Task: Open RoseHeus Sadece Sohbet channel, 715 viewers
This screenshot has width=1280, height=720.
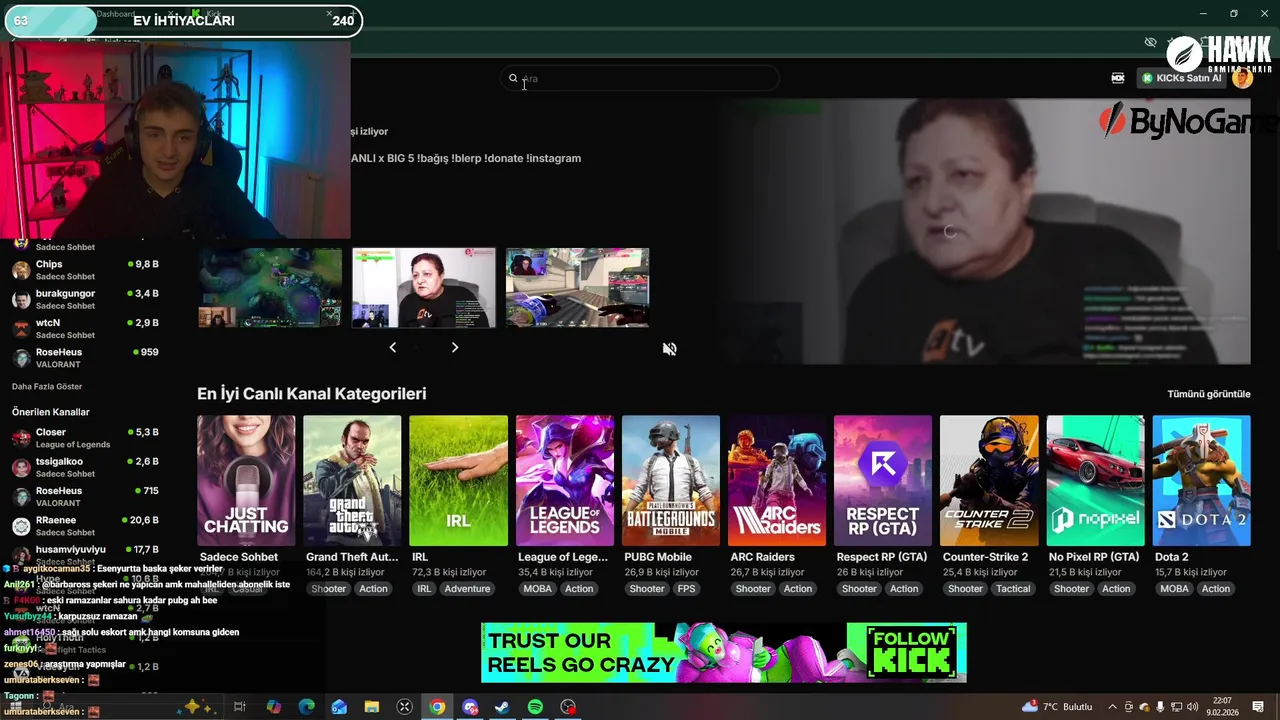Action: [85, 497]
